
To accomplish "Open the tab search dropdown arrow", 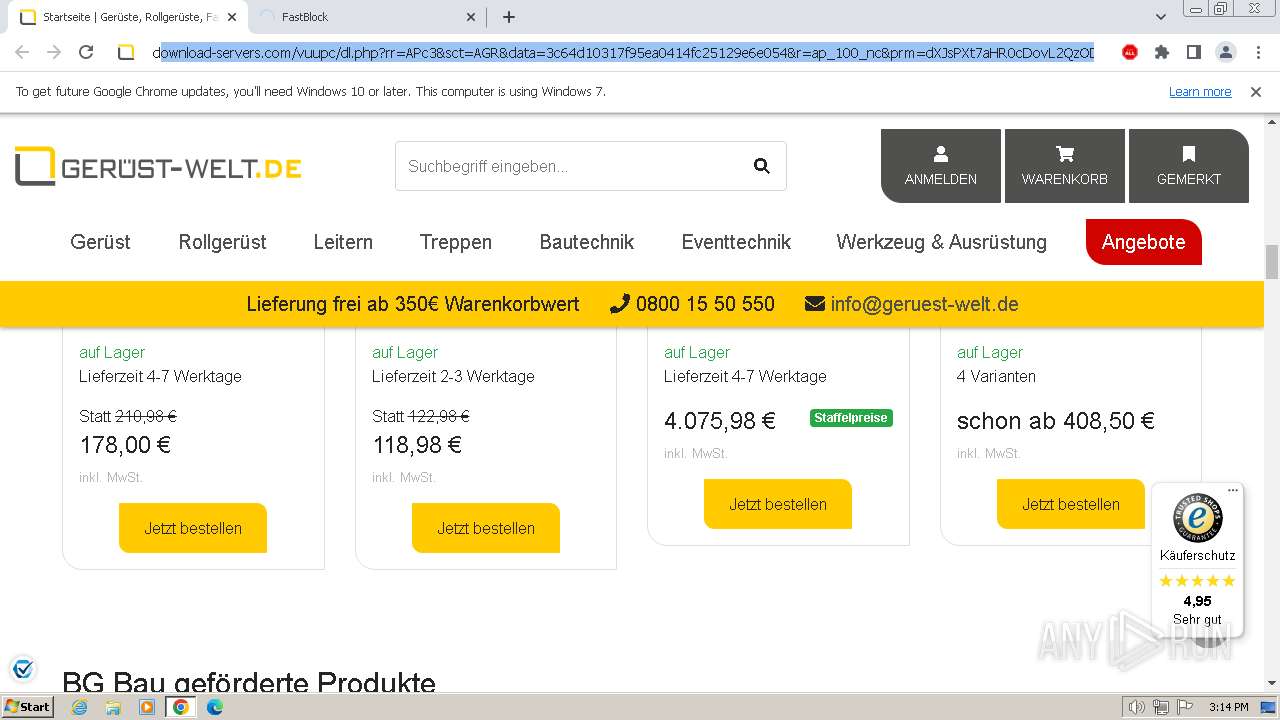I will [x=1160, y=17].
